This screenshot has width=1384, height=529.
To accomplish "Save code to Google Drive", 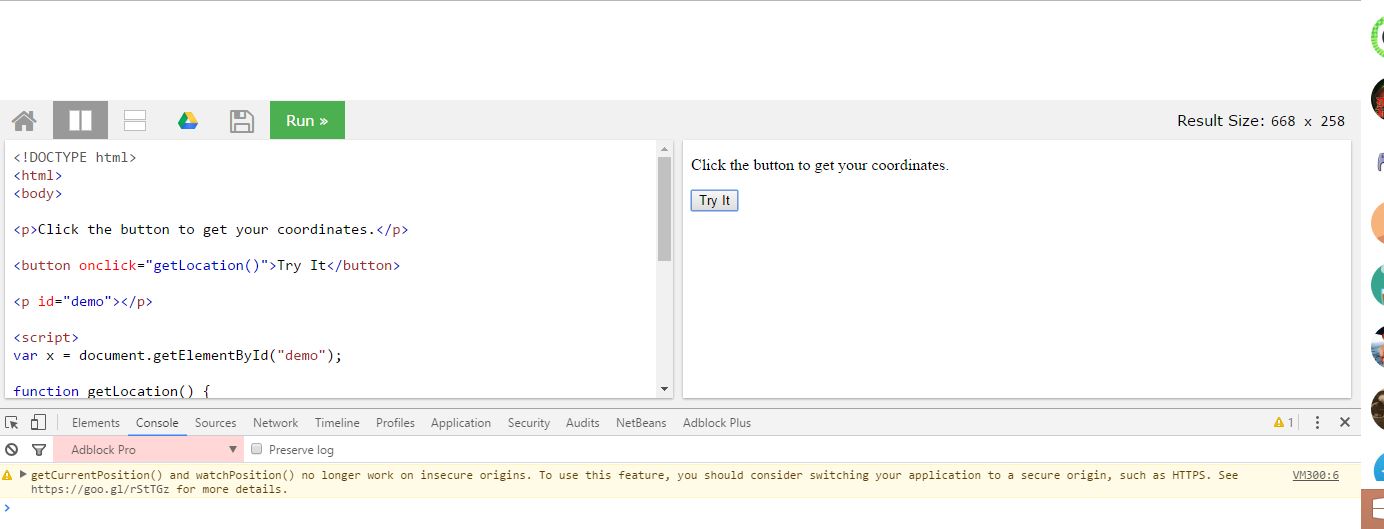I will pos(188,121).
